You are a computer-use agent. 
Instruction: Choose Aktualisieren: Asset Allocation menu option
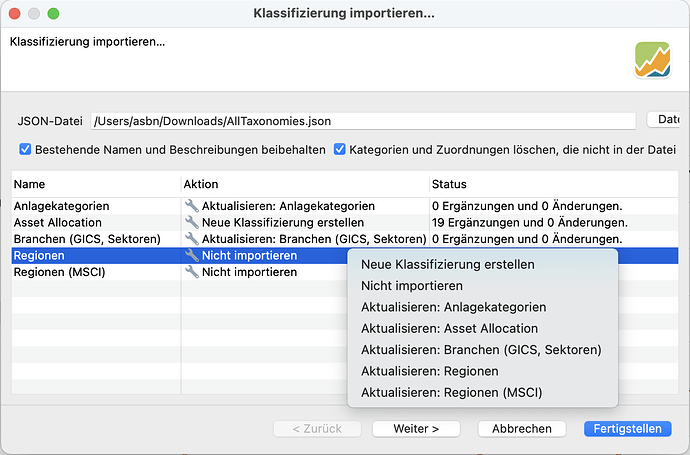tap(449, 328)
